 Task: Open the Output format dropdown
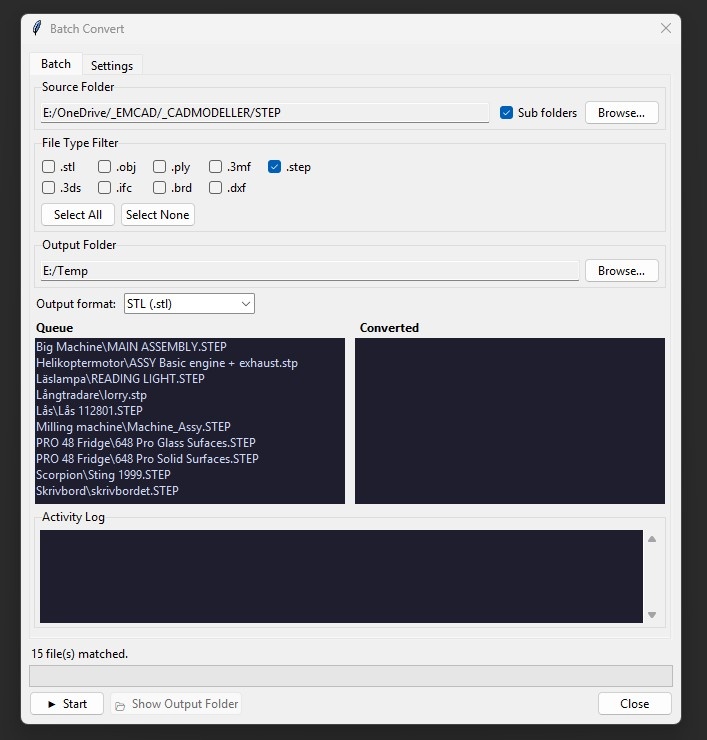(x=188, y=303)
